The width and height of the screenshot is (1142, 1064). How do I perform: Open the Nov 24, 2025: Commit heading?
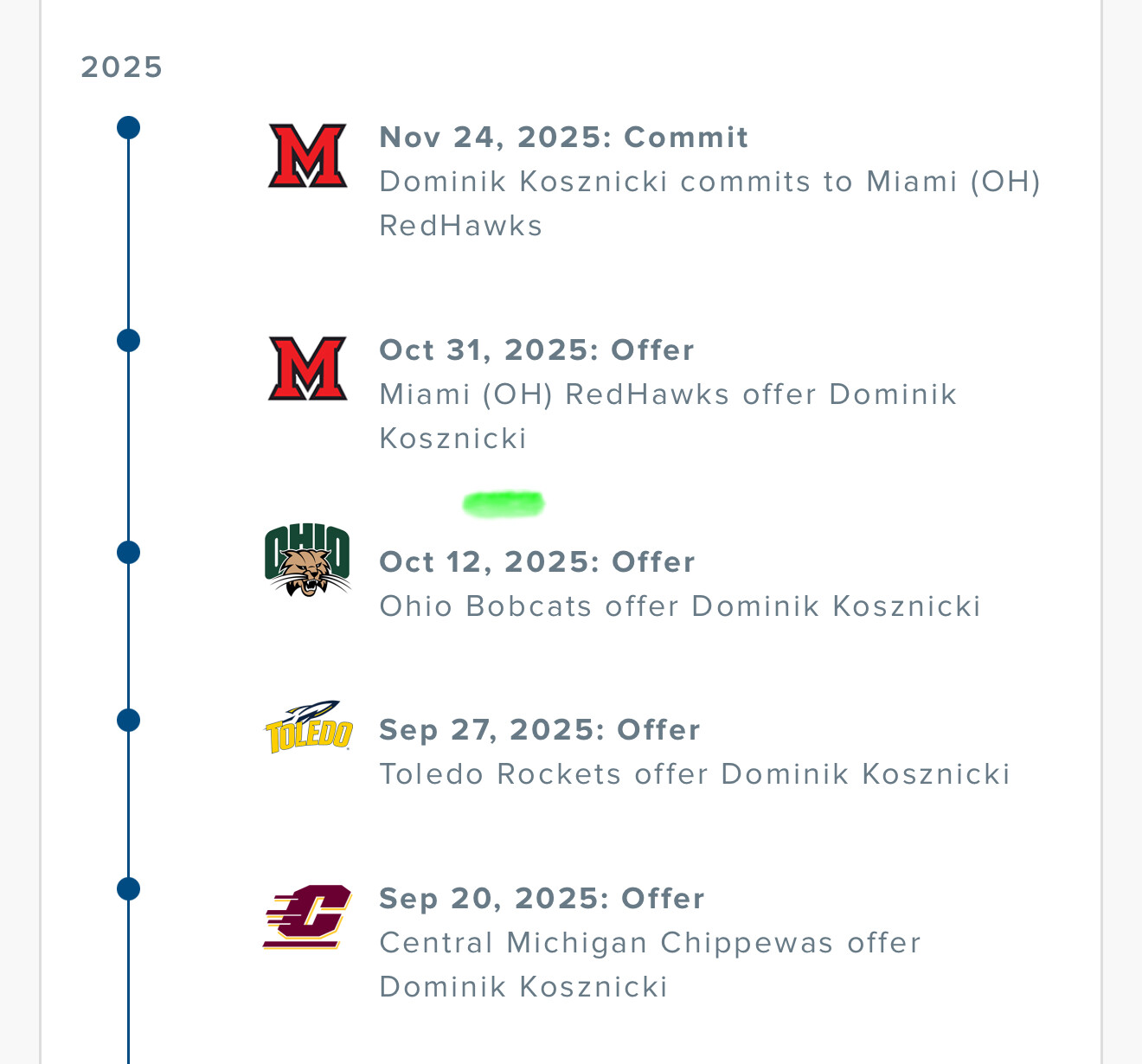[563, 137]
